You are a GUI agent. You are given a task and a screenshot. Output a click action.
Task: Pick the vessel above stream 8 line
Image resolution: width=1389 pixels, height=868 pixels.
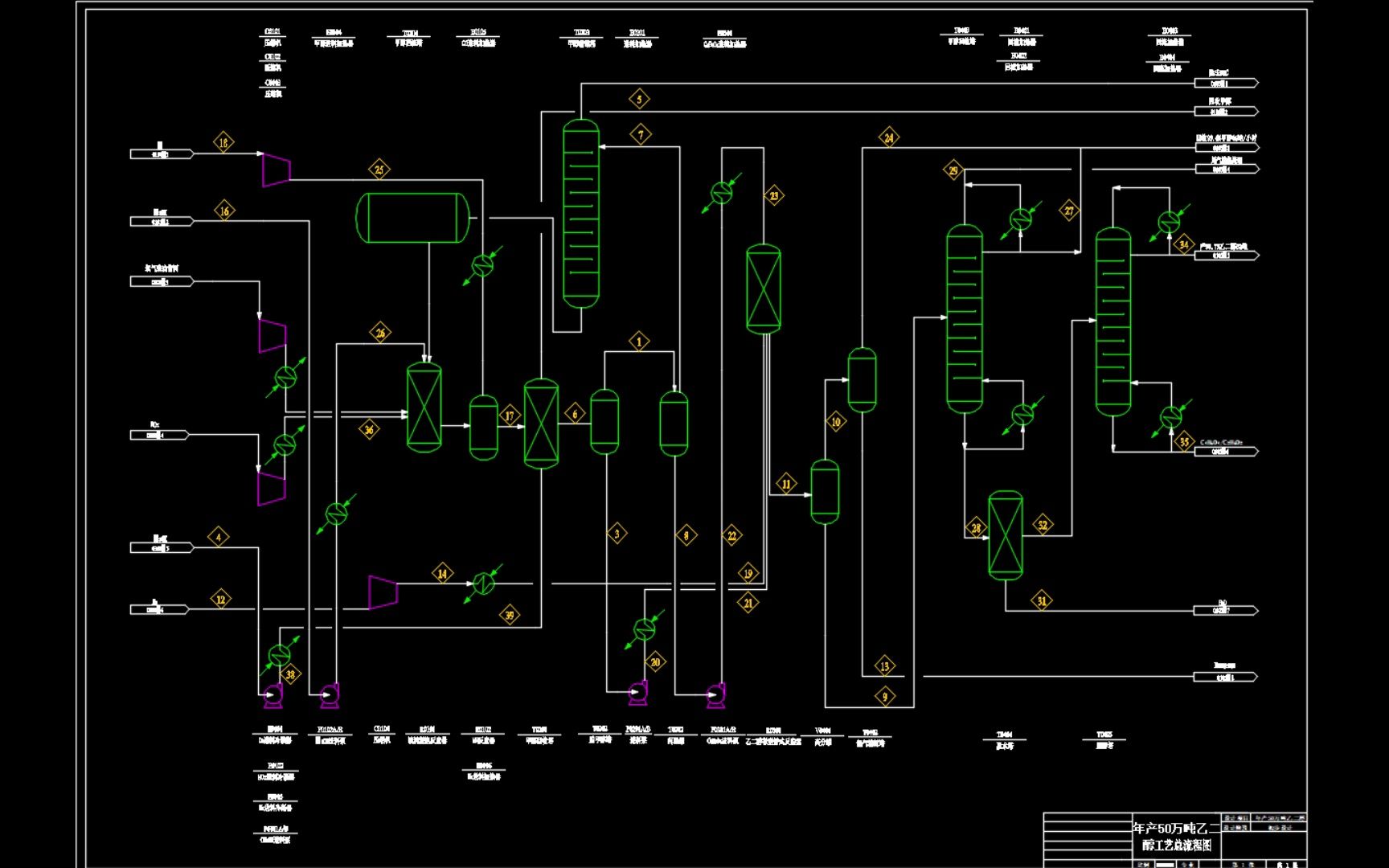point(674,424)
